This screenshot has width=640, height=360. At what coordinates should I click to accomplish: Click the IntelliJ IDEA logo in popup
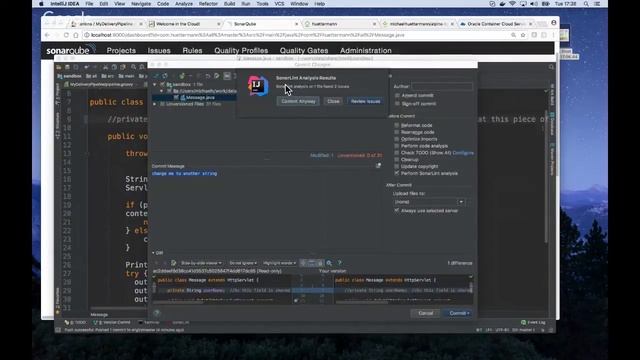tap(258, 86)
